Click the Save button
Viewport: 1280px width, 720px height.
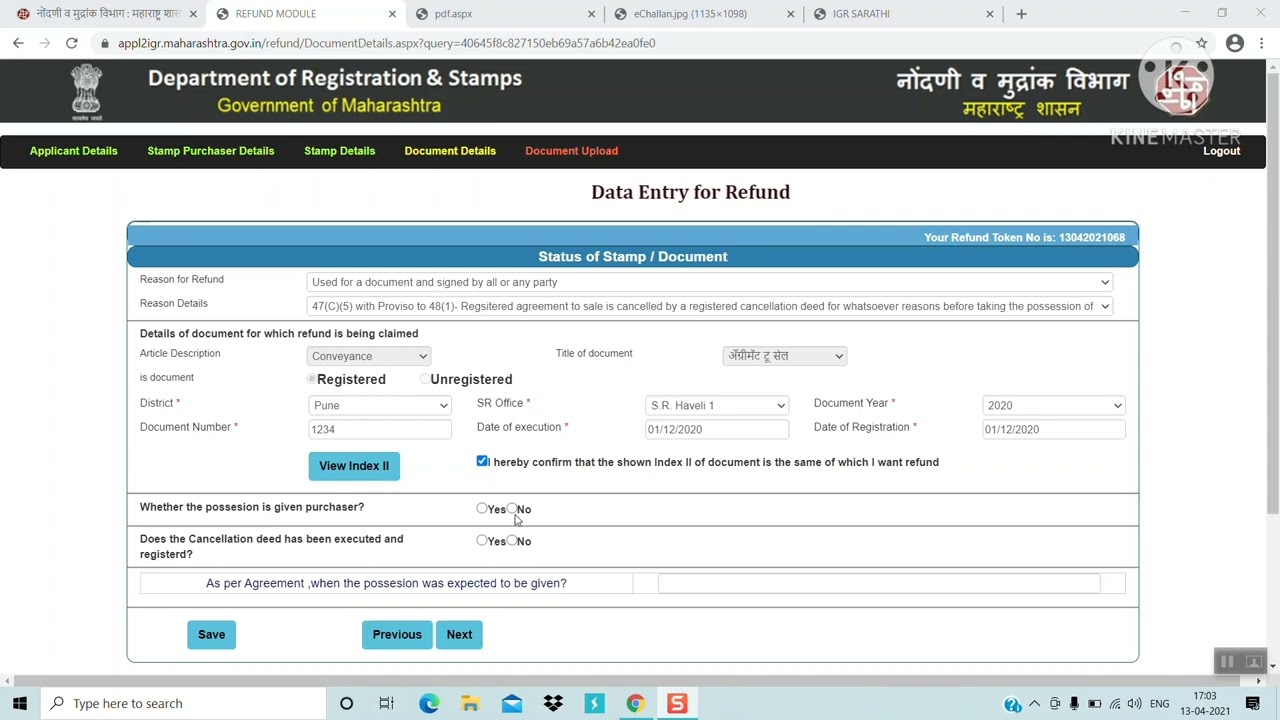211,634
